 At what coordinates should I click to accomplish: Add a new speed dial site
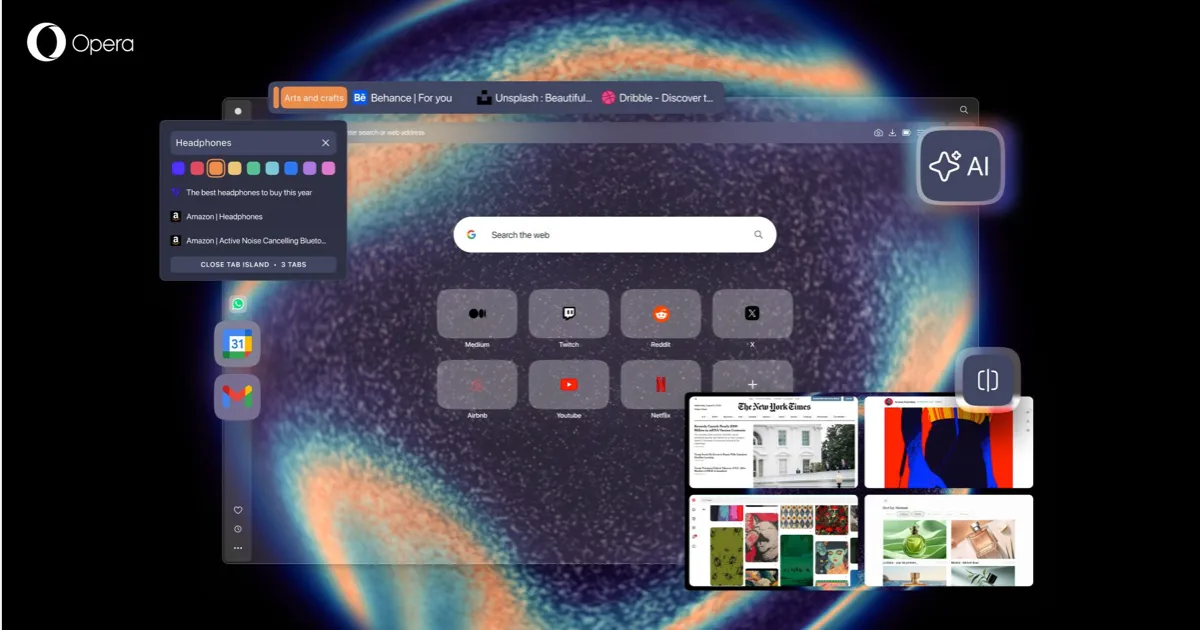[752, 384]
